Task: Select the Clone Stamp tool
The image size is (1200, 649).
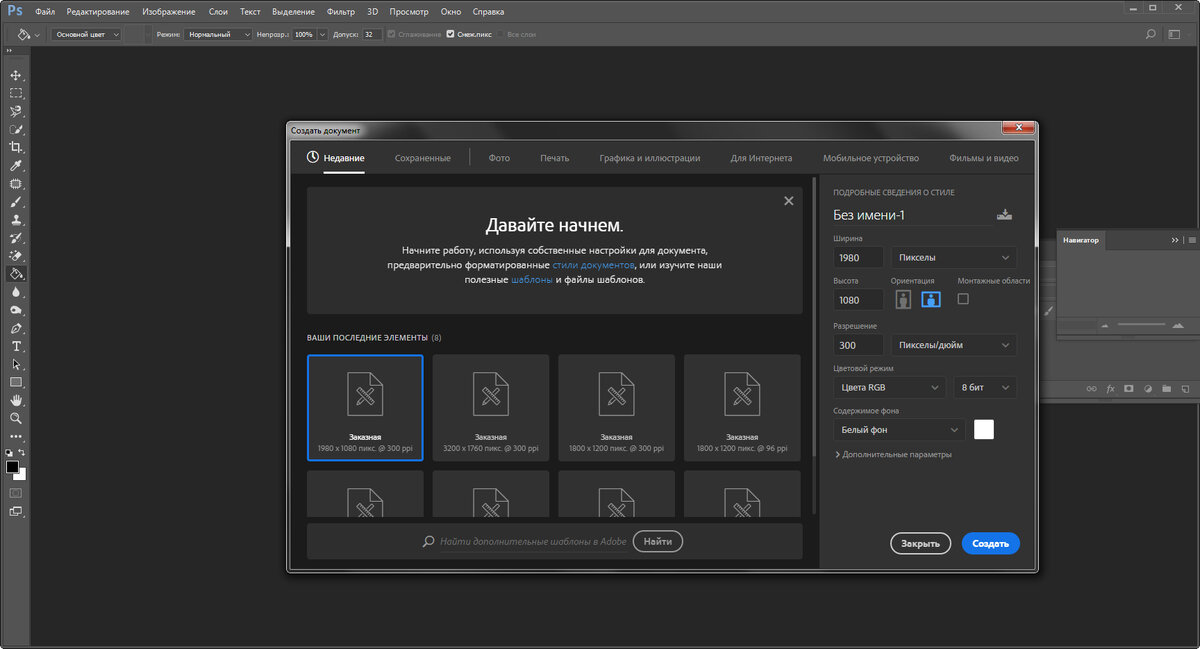Action: click(x=16, y=220)
